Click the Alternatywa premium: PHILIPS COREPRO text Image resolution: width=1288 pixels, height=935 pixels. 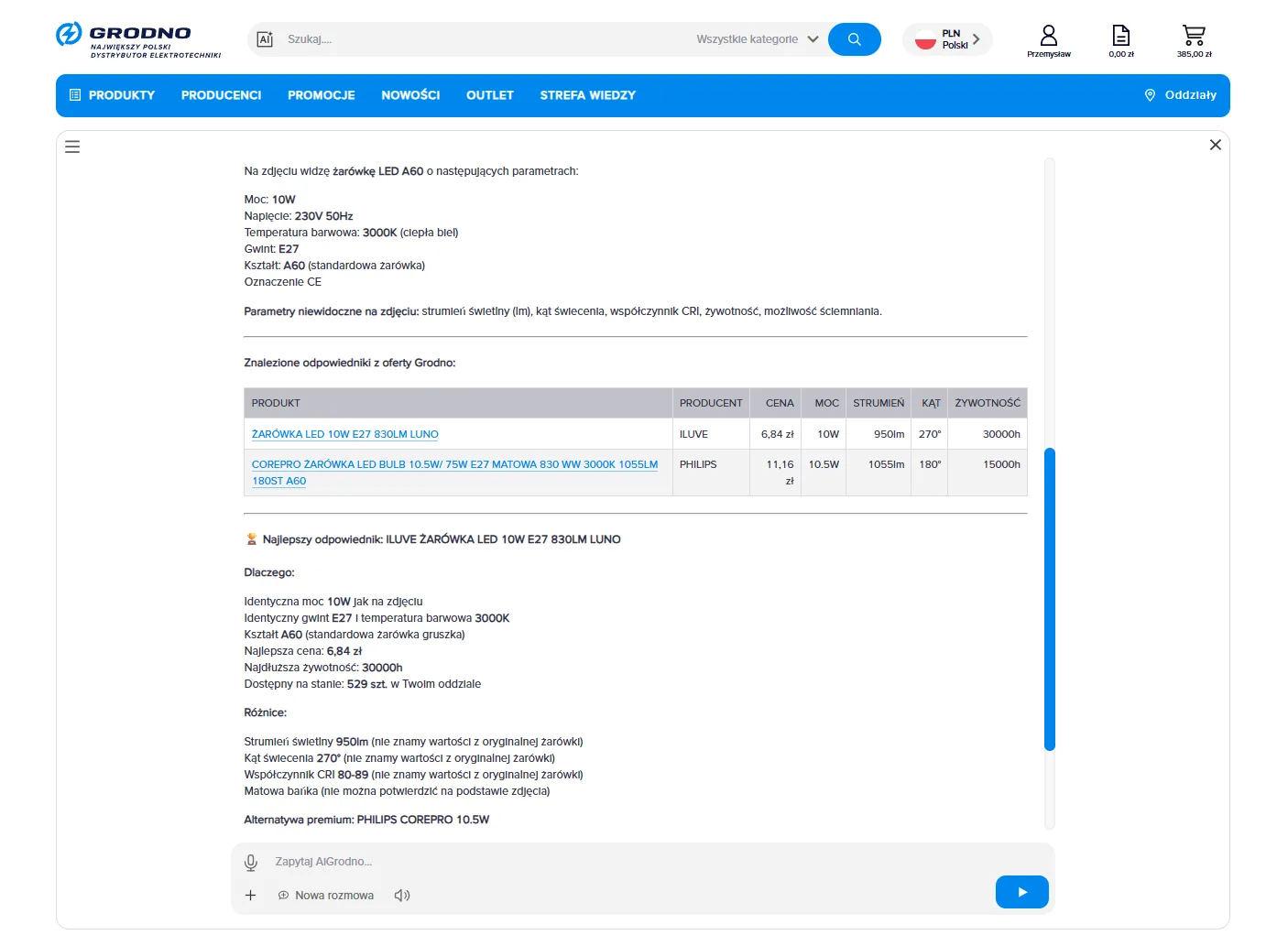[366, 820]
